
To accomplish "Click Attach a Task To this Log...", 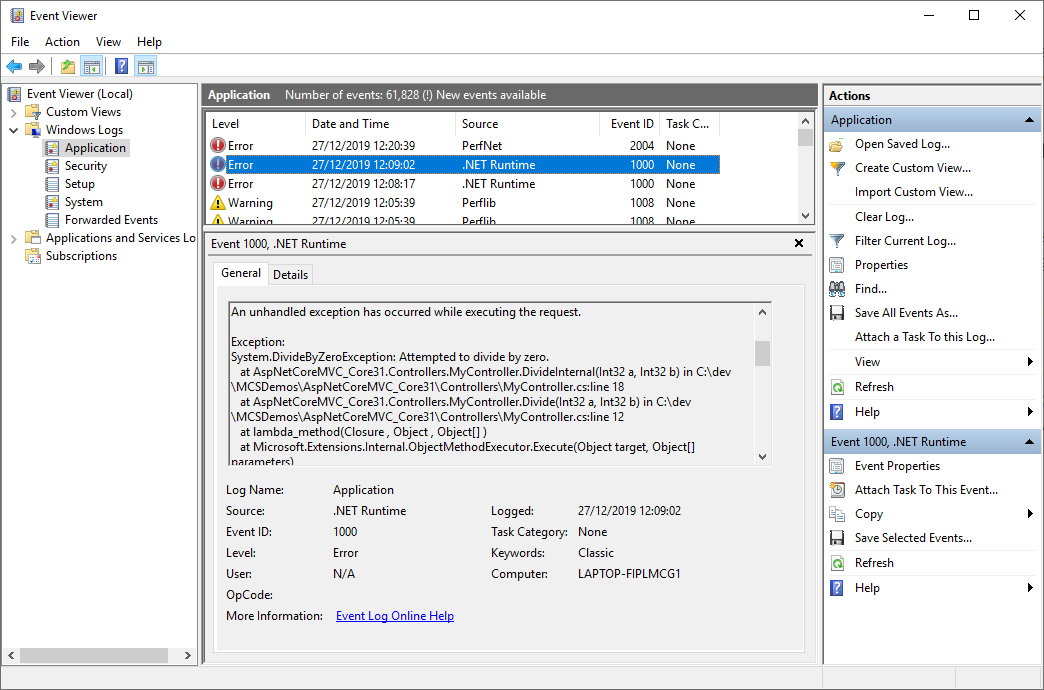I will [x=925, y=337].
